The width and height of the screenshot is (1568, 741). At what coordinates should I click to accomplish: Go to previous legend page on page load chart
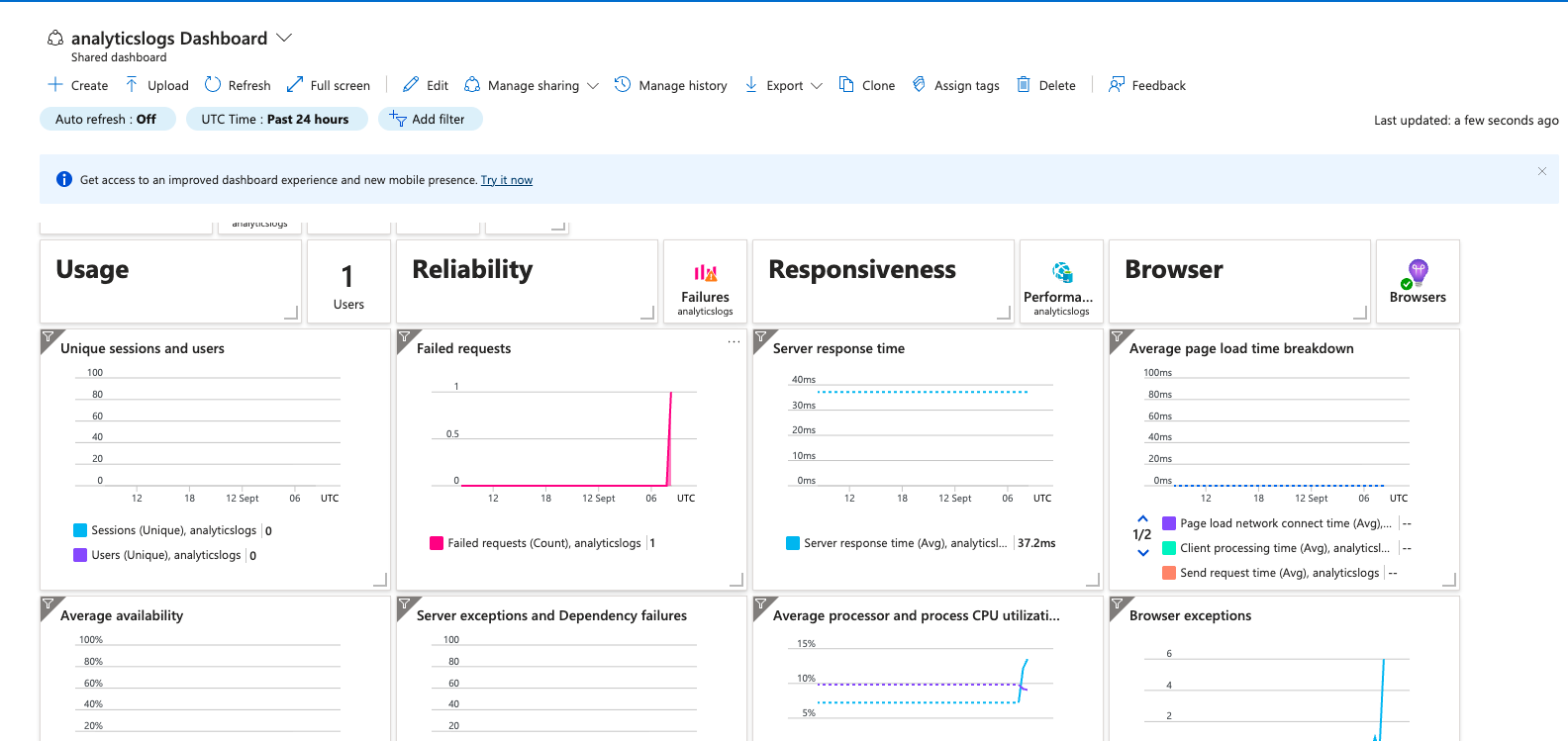[1142, 518]
